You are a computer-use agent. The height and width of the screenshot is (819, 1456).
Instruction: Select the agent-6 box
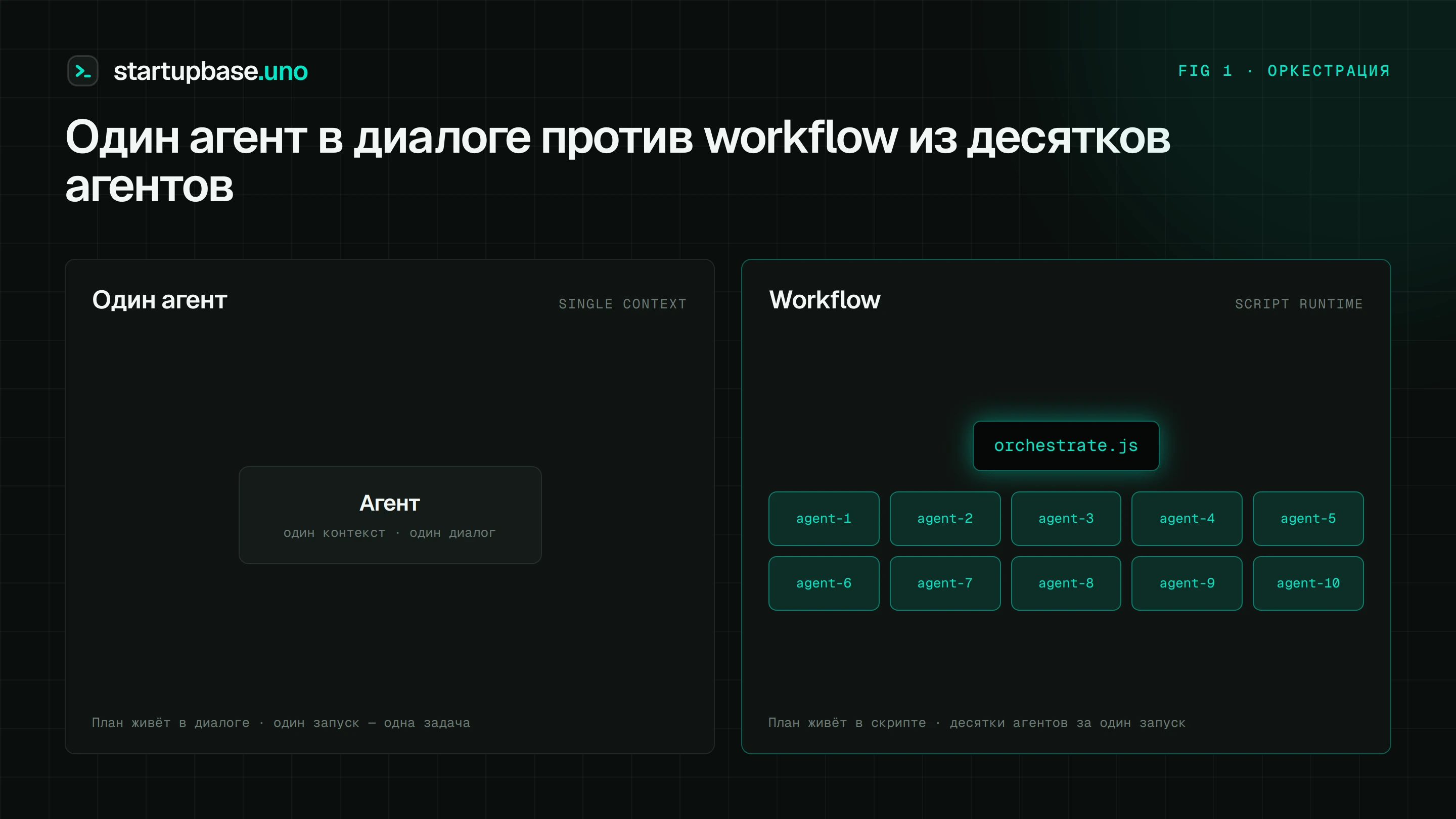click(x=824, y=583)
